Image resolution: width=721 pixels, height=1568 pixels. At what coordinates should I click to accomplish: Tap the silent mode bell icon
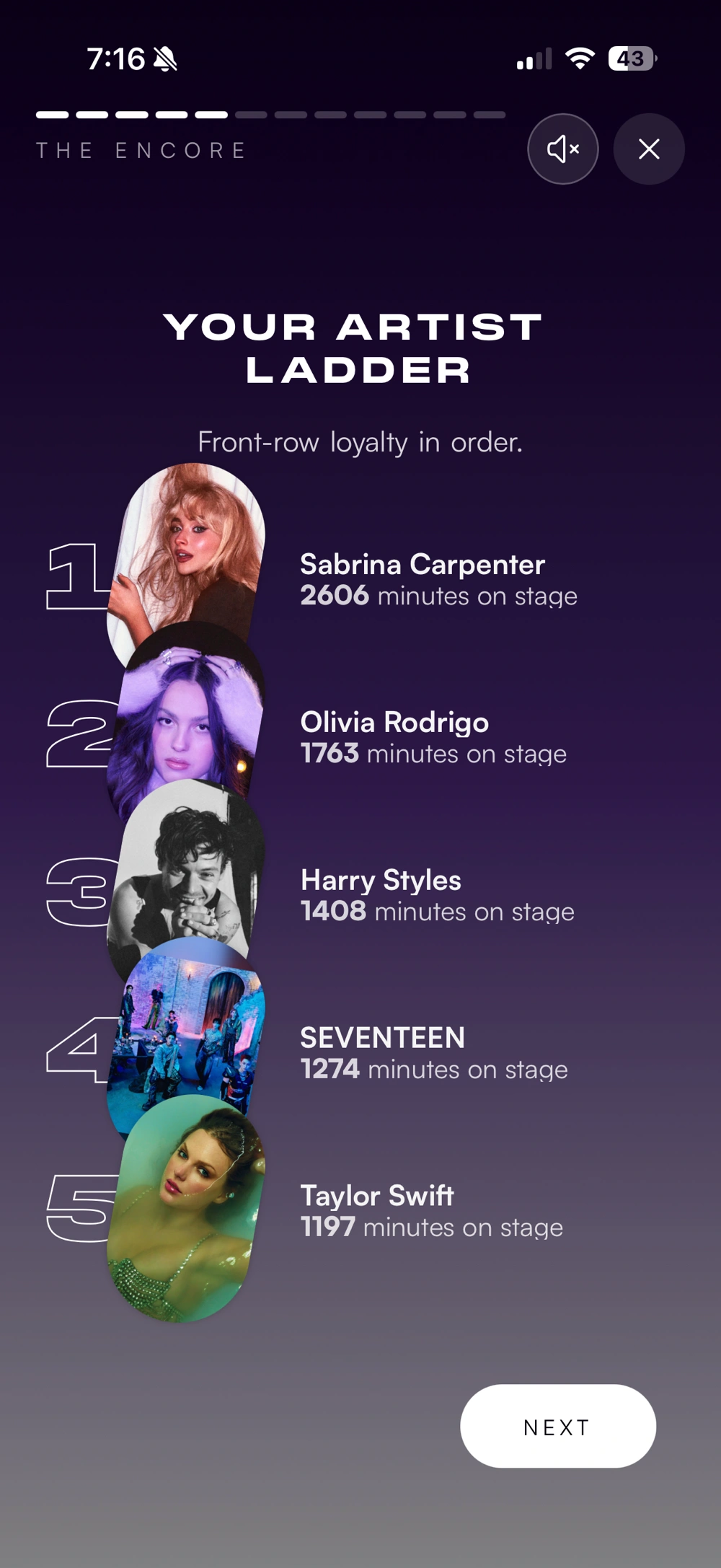click(165, 59)
